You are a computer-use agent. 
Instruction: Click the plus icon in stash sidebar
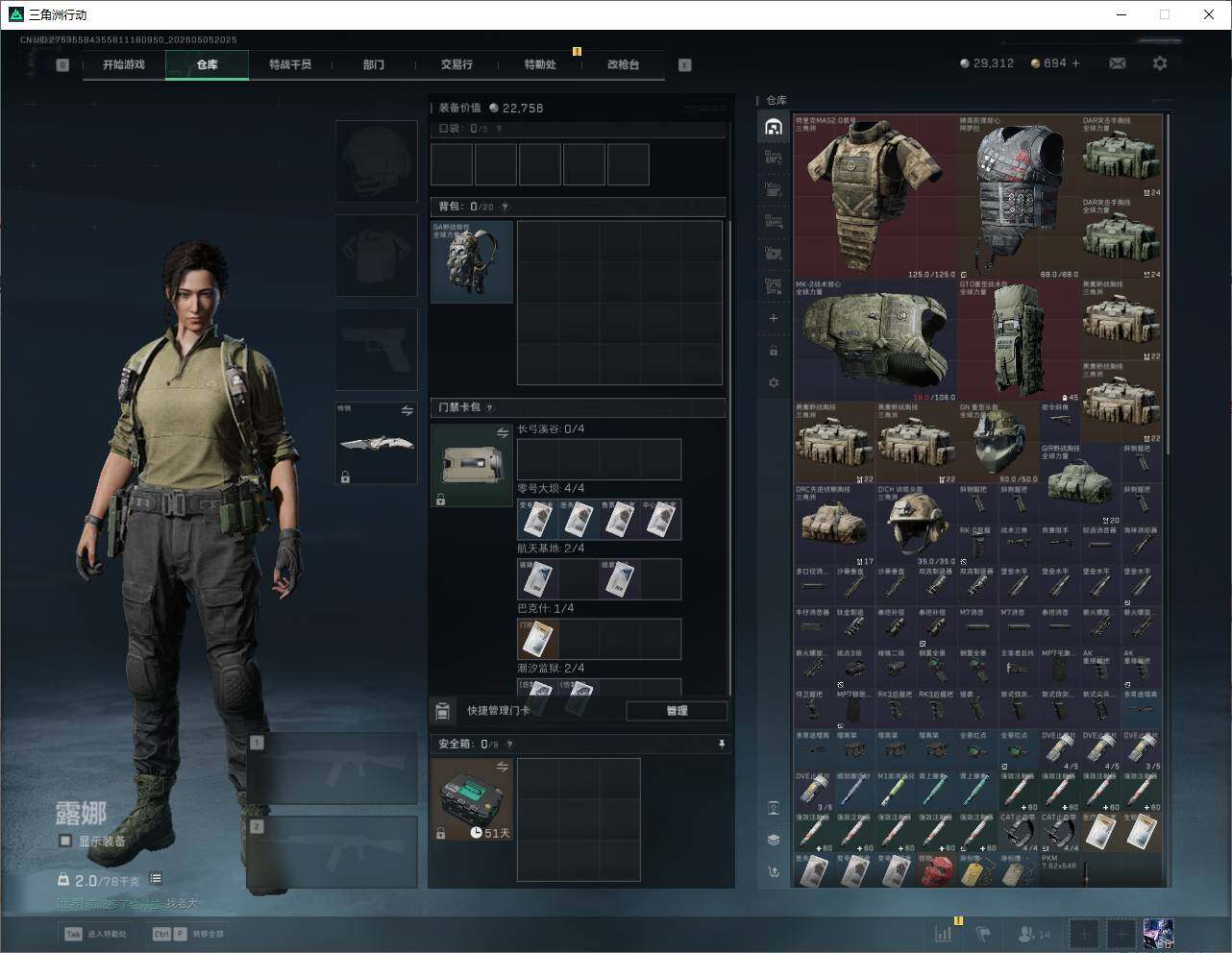[774, 318]
